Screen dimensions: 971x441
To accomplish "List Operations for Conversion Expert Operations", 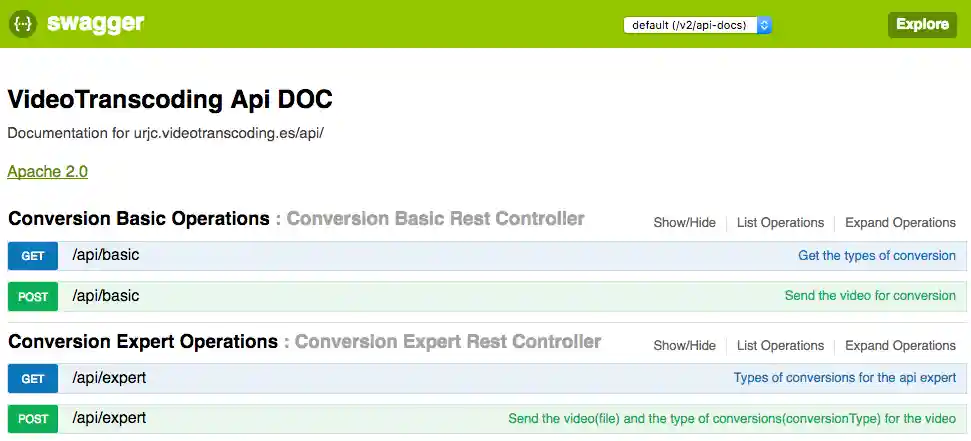I will 780,346.
